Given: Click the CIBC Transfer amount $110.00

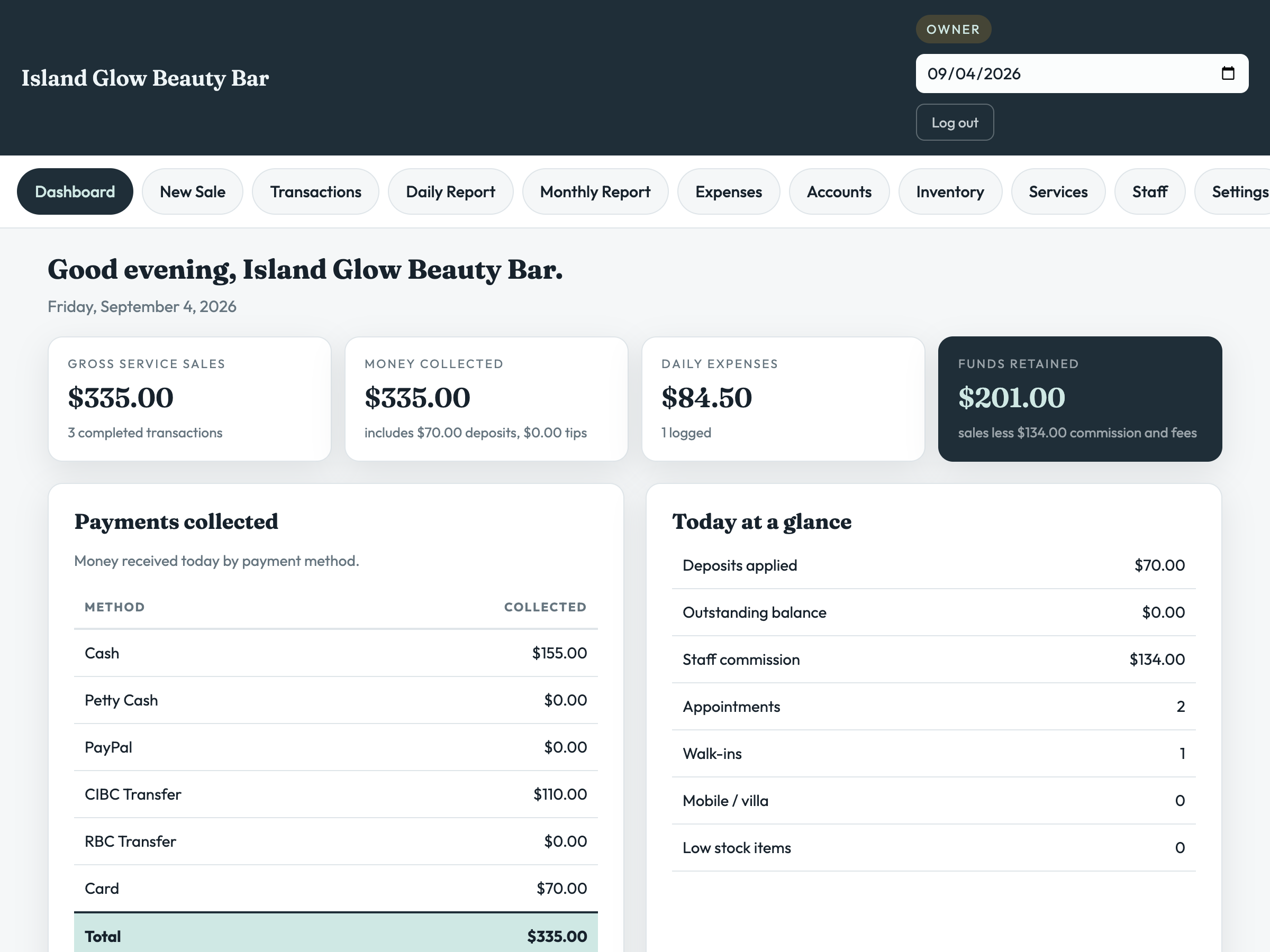Looking at the screenshot, I should (560, 794).
